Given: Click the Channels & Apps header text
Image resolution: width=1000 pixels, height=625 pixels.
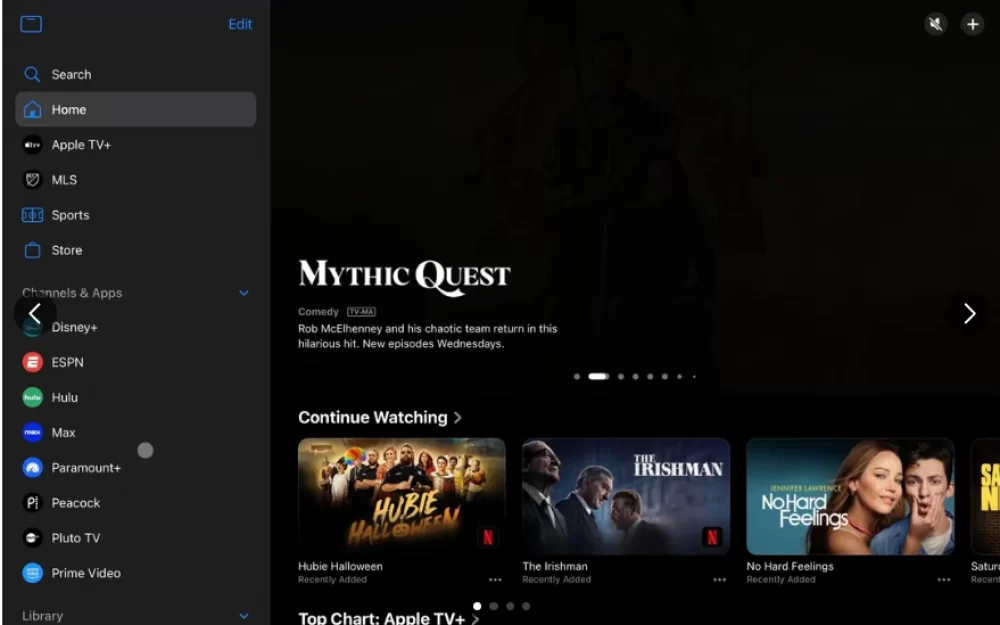Looking at the screenshot, I should tap(72, 293).
